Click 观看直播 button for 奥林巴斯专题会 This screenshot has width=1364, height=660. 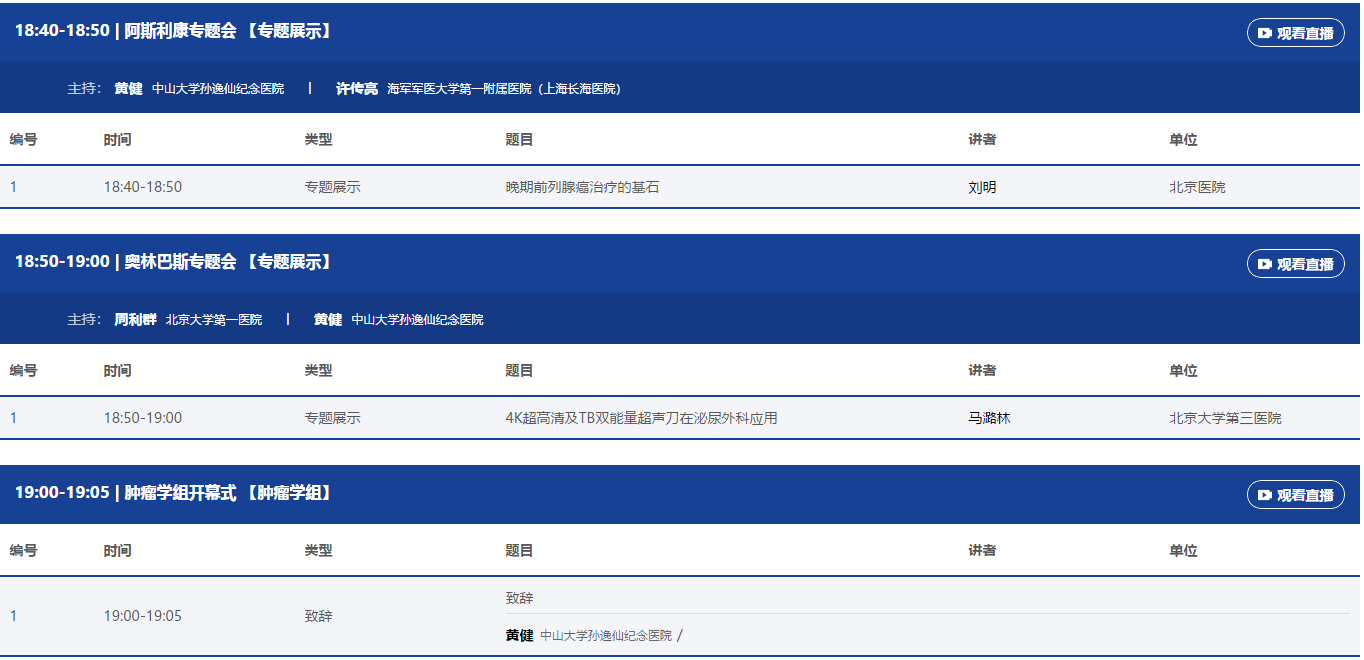pyautogui.click(x=1295, y=264)
